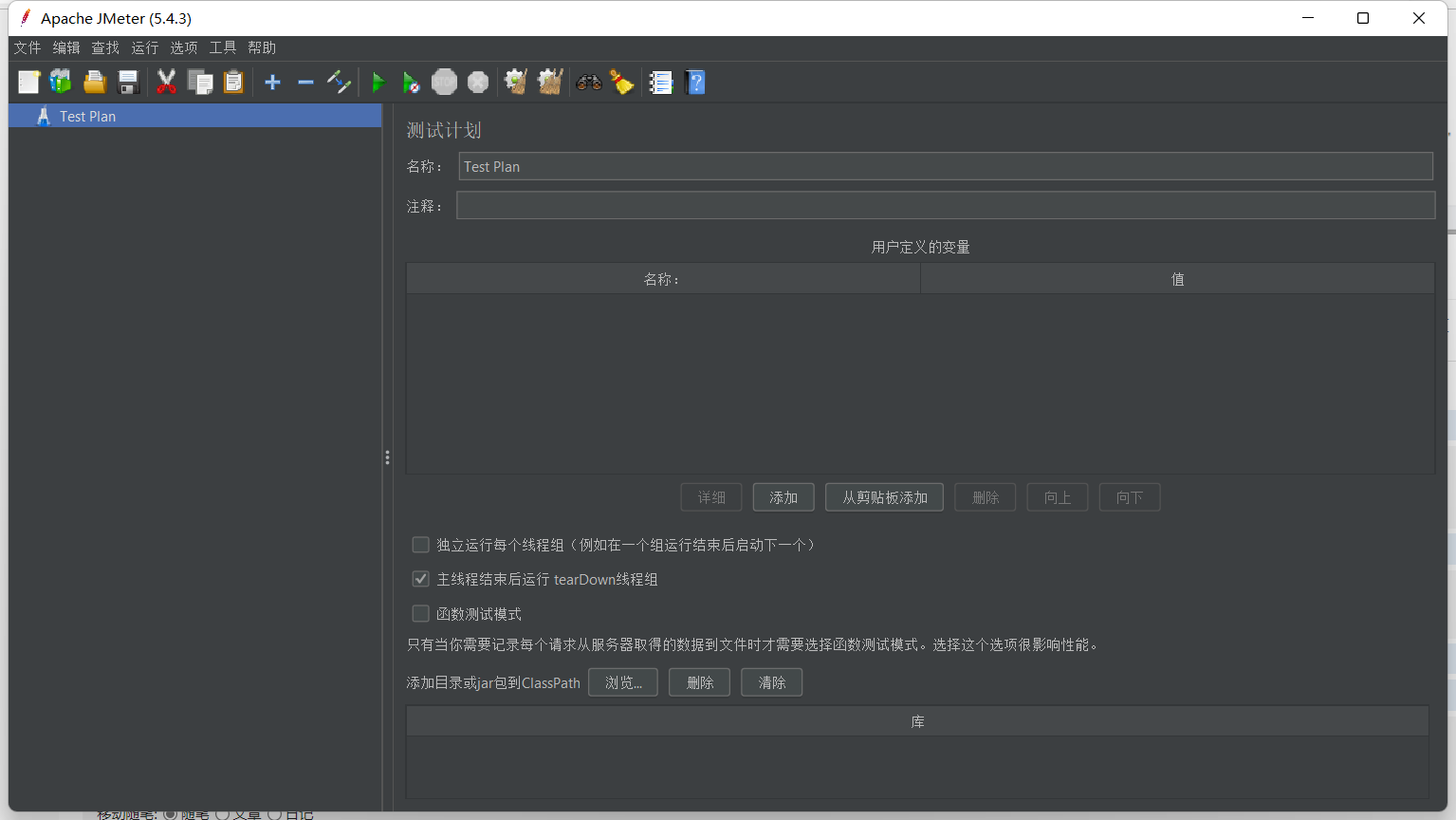Click the 值 column header
The height and width of the screenshot is (820, 1456).
(x=1177, y=279)
